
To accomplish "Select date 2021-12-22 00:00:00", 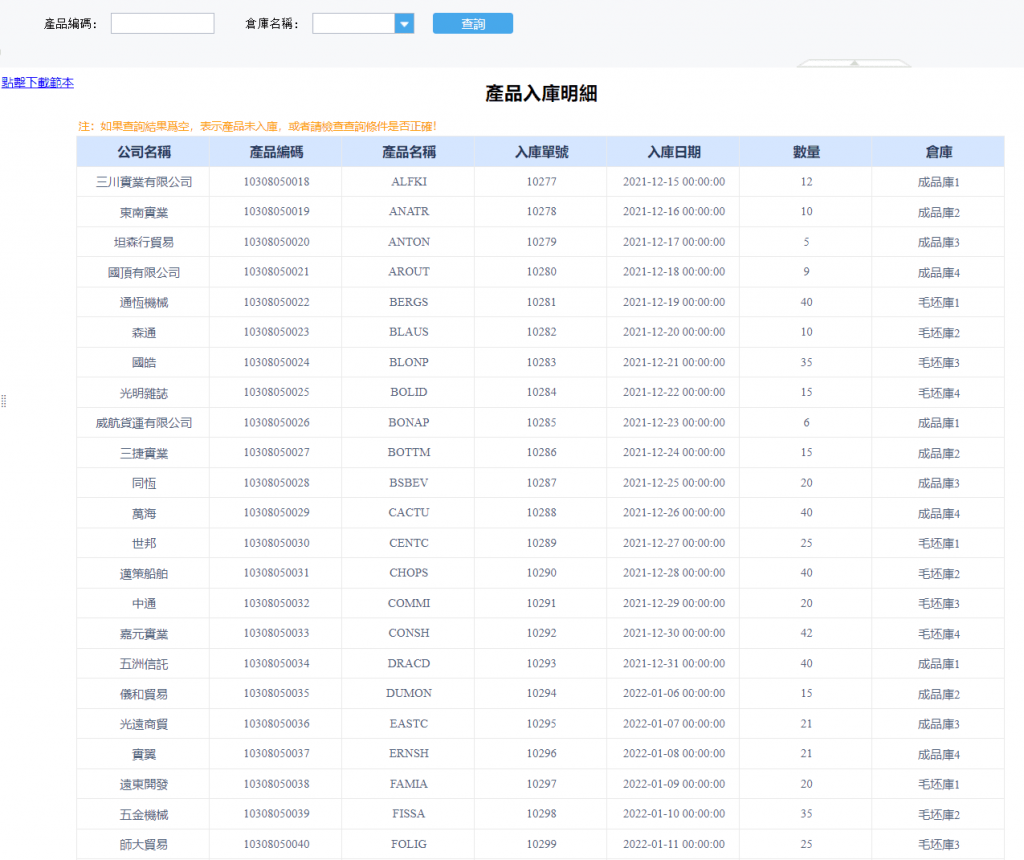I will (674, 392).
